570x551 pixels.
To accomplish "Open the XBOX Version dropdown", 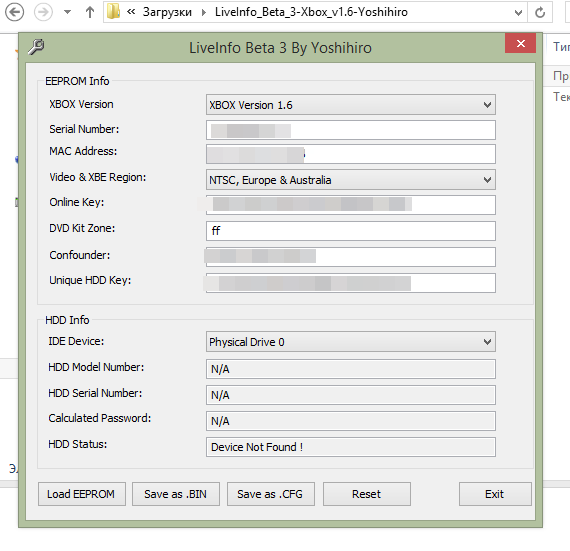I will pyautogui.click(x=350, y=105).
